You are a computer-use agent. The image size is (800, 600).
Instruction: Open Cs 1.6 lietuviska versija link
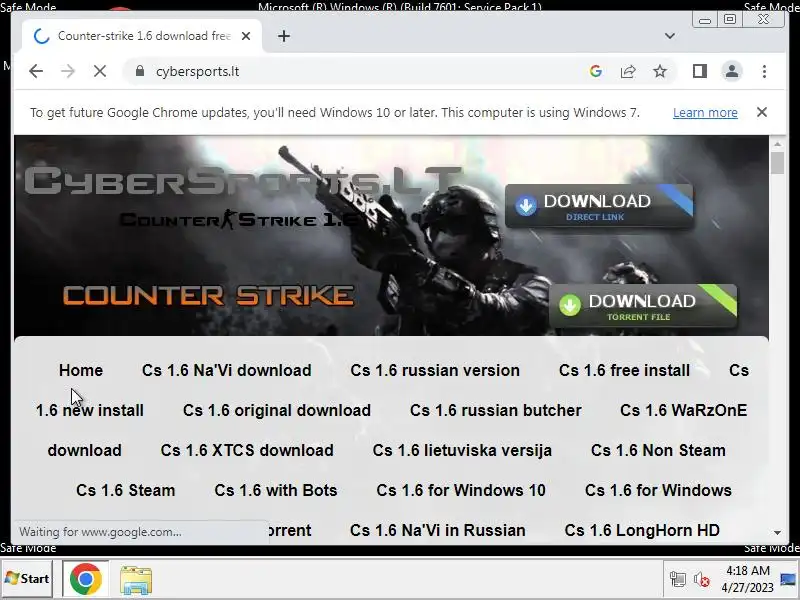tap(462, 451)
